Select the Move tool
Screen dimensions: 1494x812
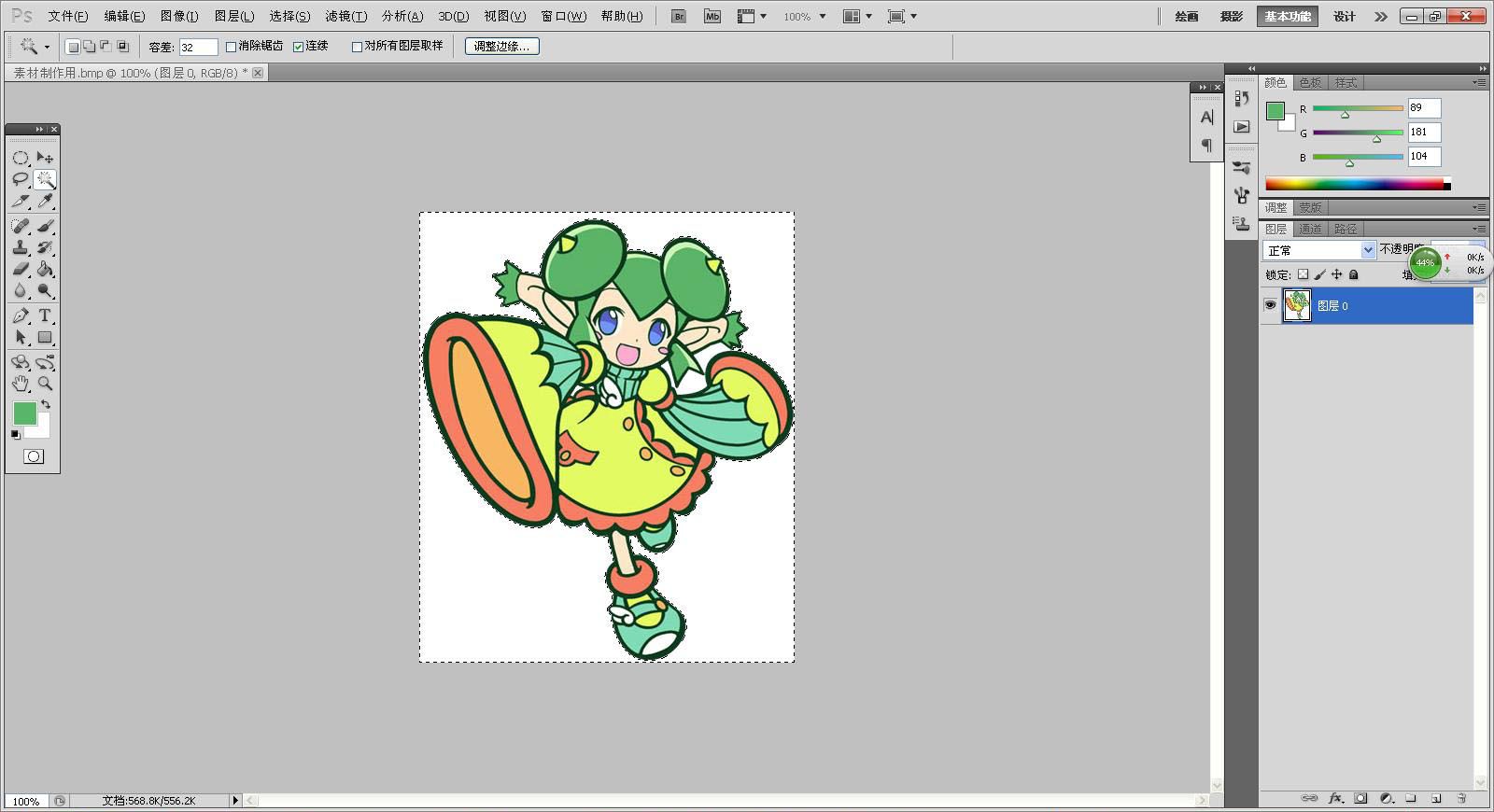click(x=45, y=158)
